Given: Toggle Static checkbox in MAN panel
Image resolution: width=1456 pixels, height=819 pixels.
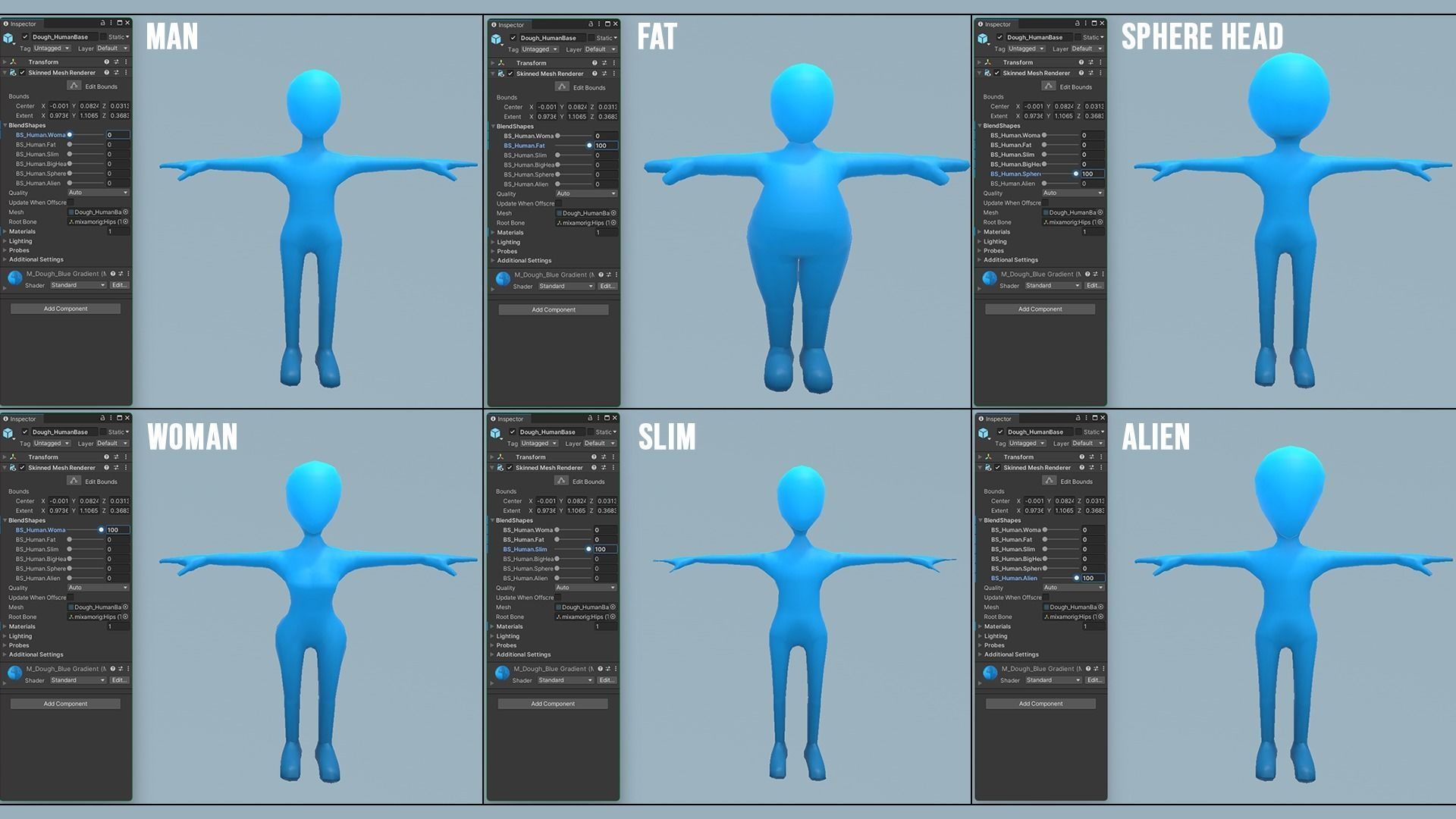Looking at the screenshot, I should 103,37.
